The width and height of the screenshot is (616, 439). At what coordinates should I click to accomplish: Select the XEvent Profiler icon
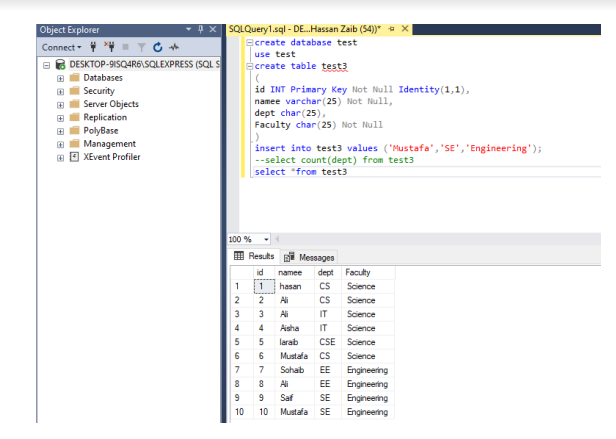[75, 157]
